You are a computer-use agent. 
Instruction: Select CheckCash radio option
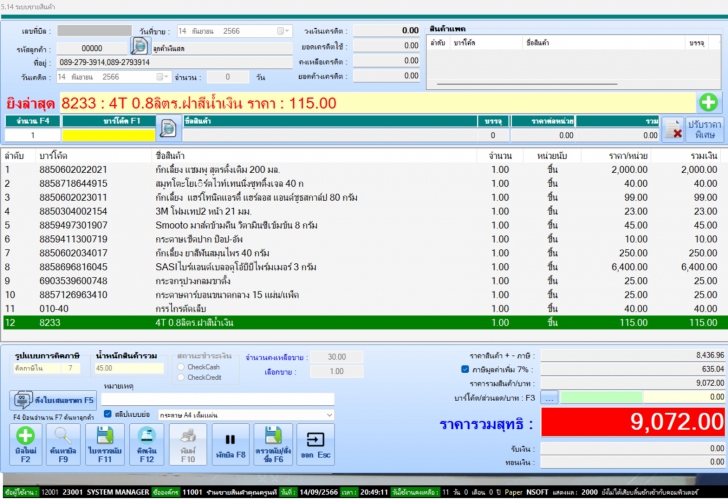[181, 367]
